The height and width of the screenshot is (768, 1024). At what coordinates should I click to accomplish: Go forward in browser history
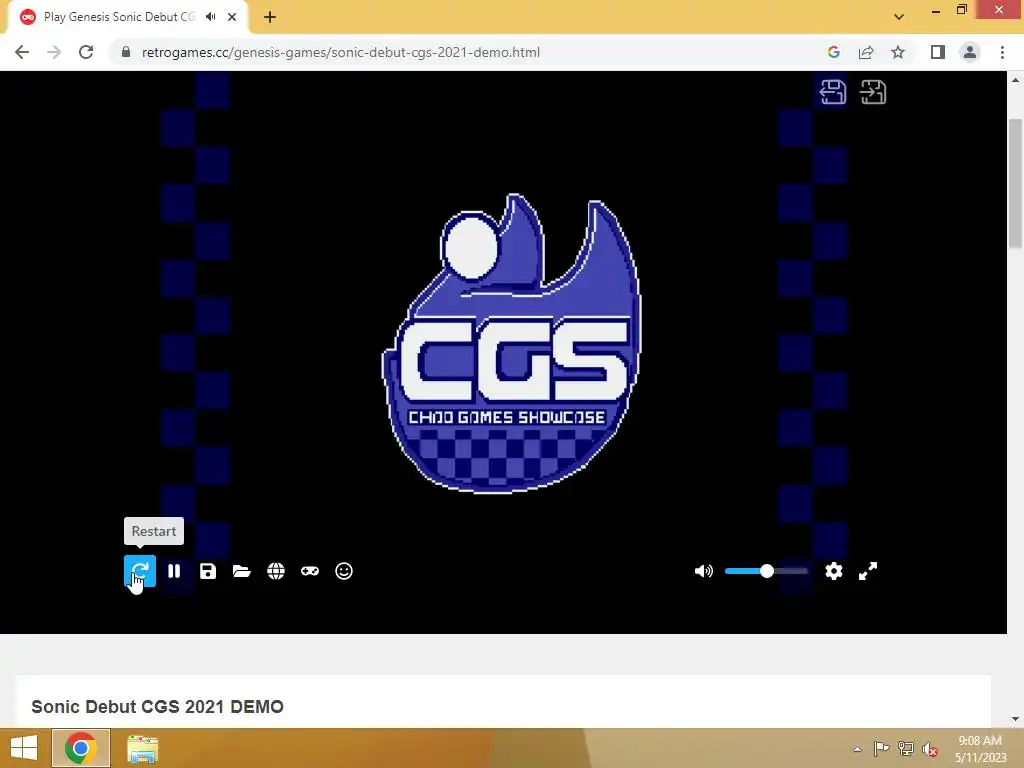click(54, 52)
